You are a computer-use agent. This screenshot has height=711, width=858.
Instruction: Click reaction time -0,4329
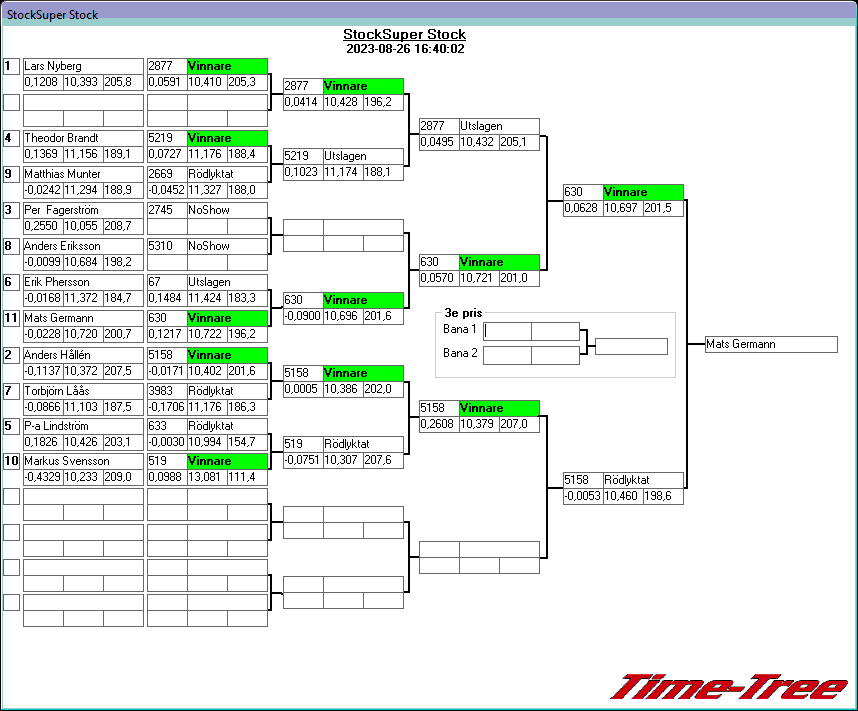point(43,477)
